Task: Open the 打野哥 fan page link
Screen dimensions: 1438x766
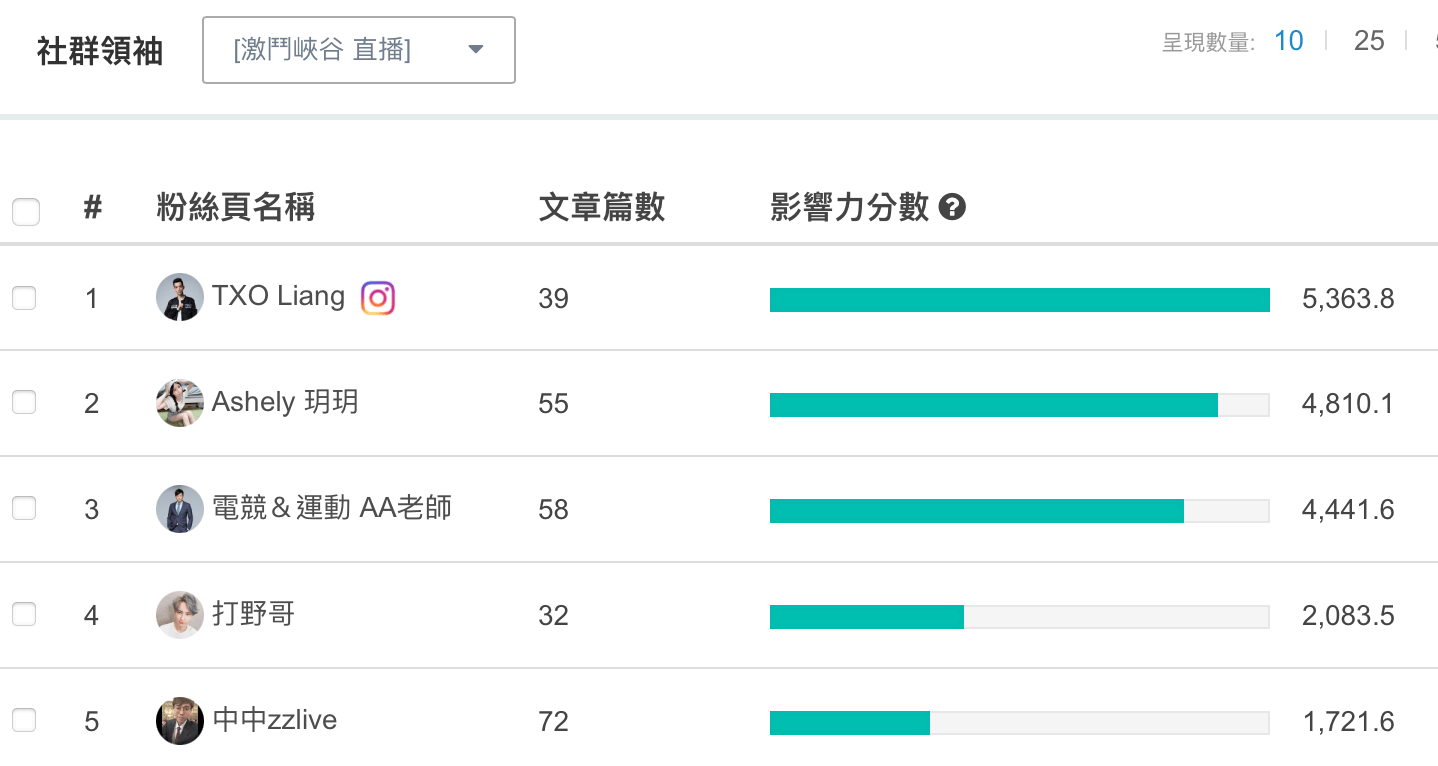Action: click(254, 613)
